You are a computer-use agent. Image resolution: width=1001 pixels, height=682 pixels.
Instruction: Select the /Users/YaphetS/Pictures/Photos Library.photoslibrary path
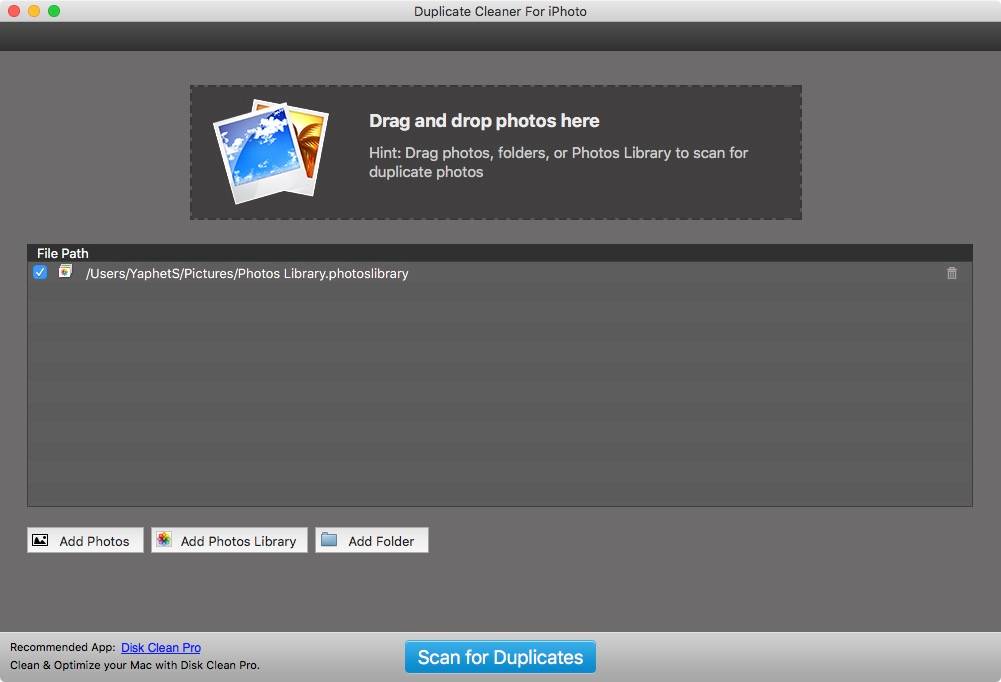(x=247, y=273)
